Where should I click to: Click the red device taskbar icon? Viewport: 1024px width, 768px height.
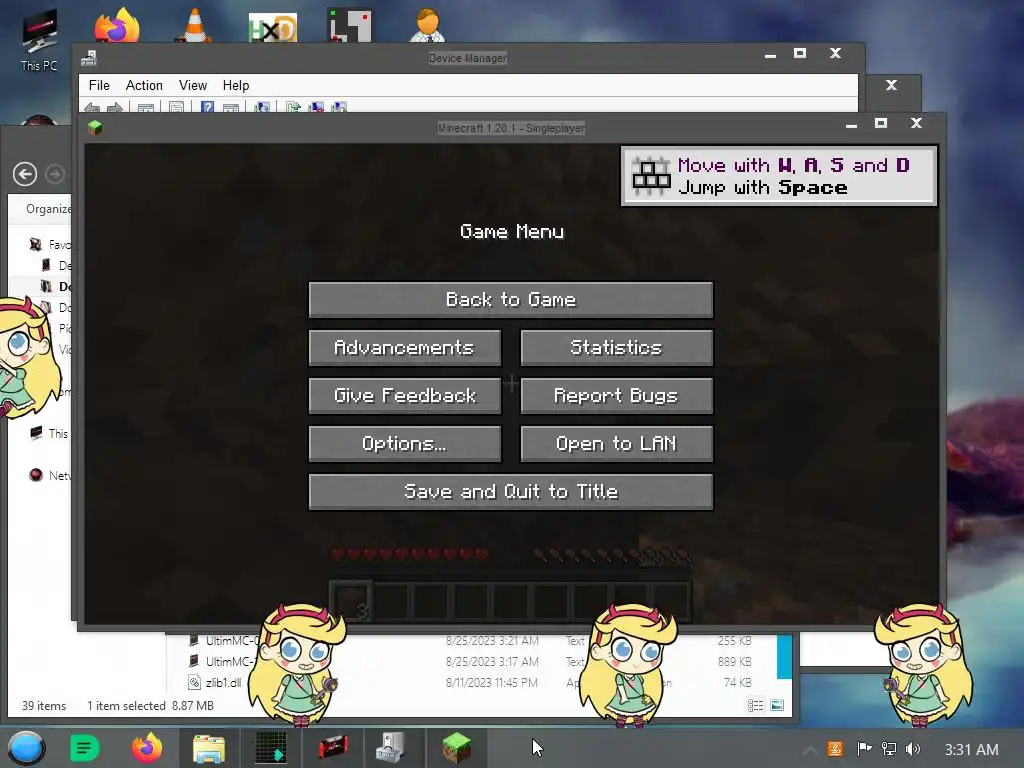[333, 747]
